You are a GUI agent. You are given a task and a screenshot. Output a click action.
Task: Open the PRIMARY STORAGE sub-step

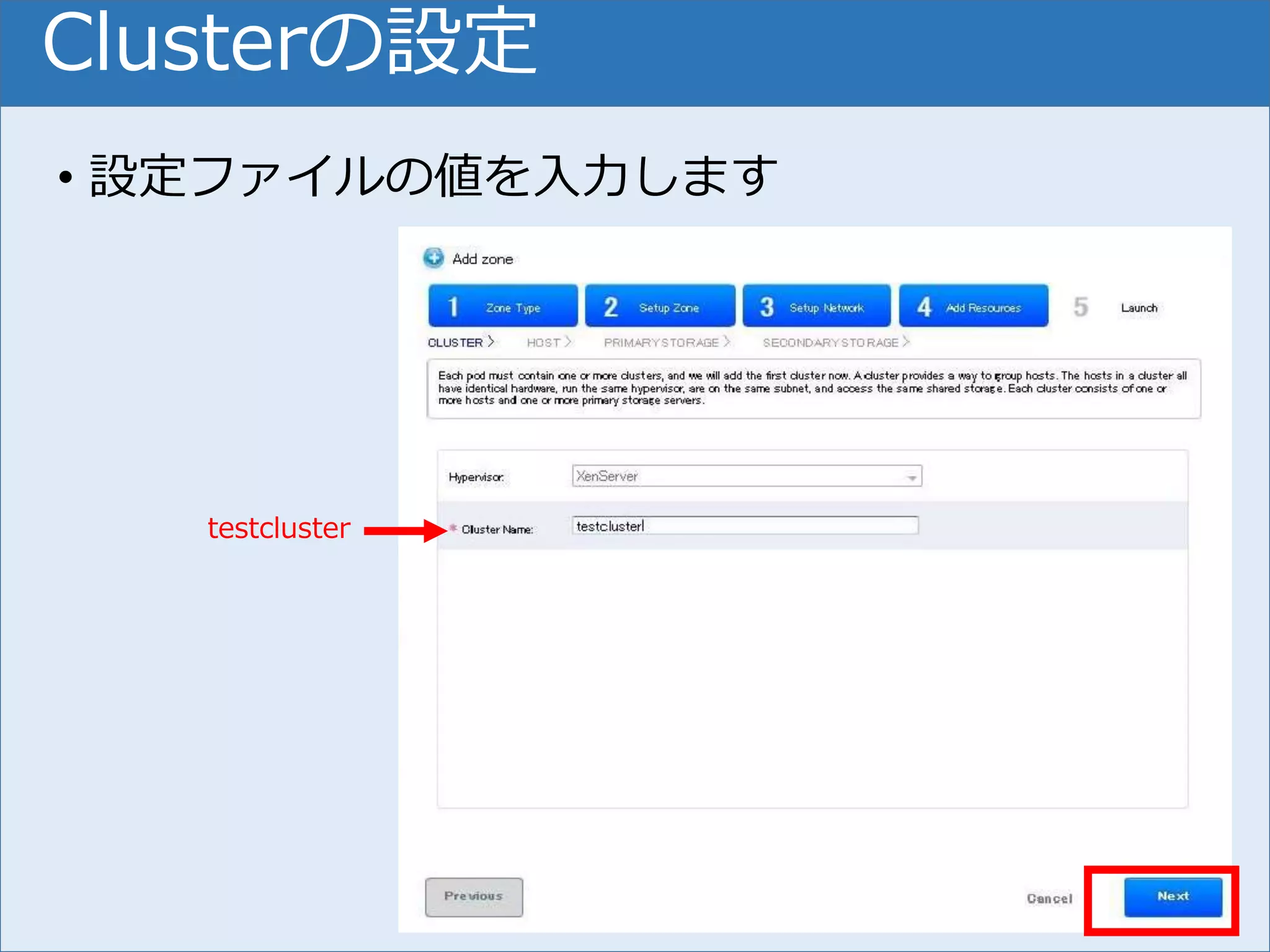point(667,342)
